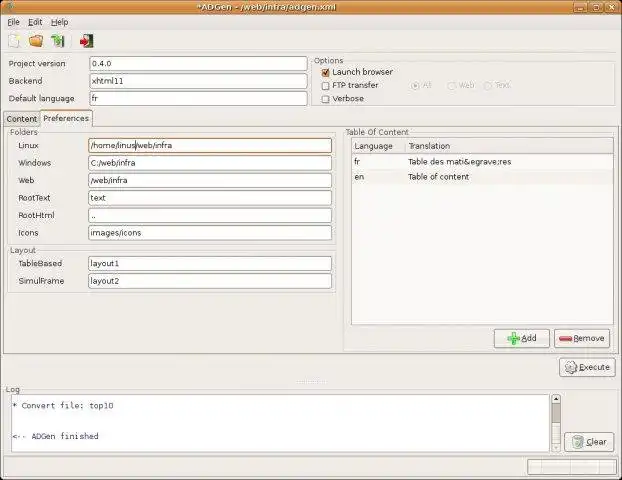Image resolution: width=622 pixels, height=480 pixels.
Task: Click the Web folder field
Action: 210,180
